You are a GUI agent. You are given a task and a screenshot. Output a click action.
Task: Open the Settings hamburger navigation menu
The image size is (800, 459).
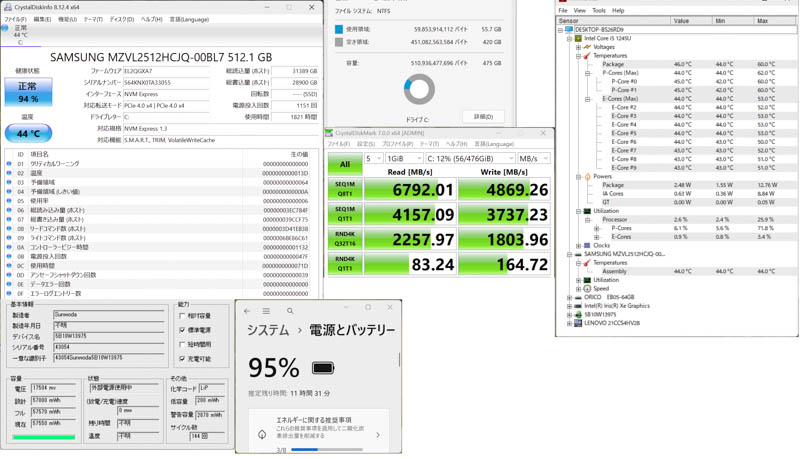tap(266, 311)
